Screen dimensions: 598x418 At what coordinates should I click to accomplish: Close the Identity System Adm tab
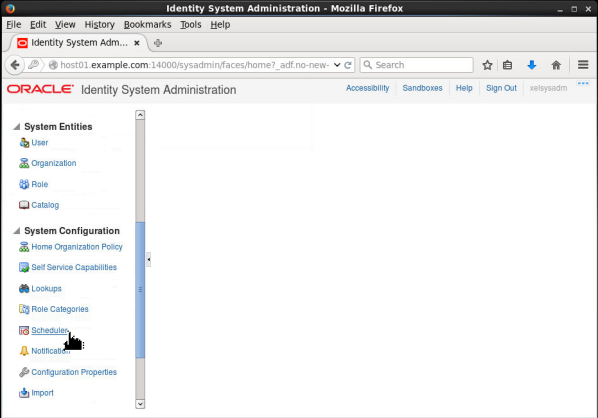pos(137,43)
